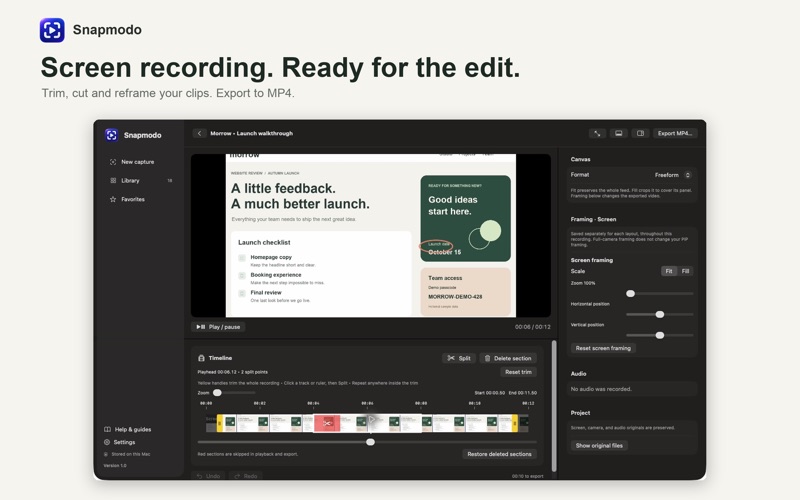Click the timeline Zoom slider handle

tap(217, 392)
